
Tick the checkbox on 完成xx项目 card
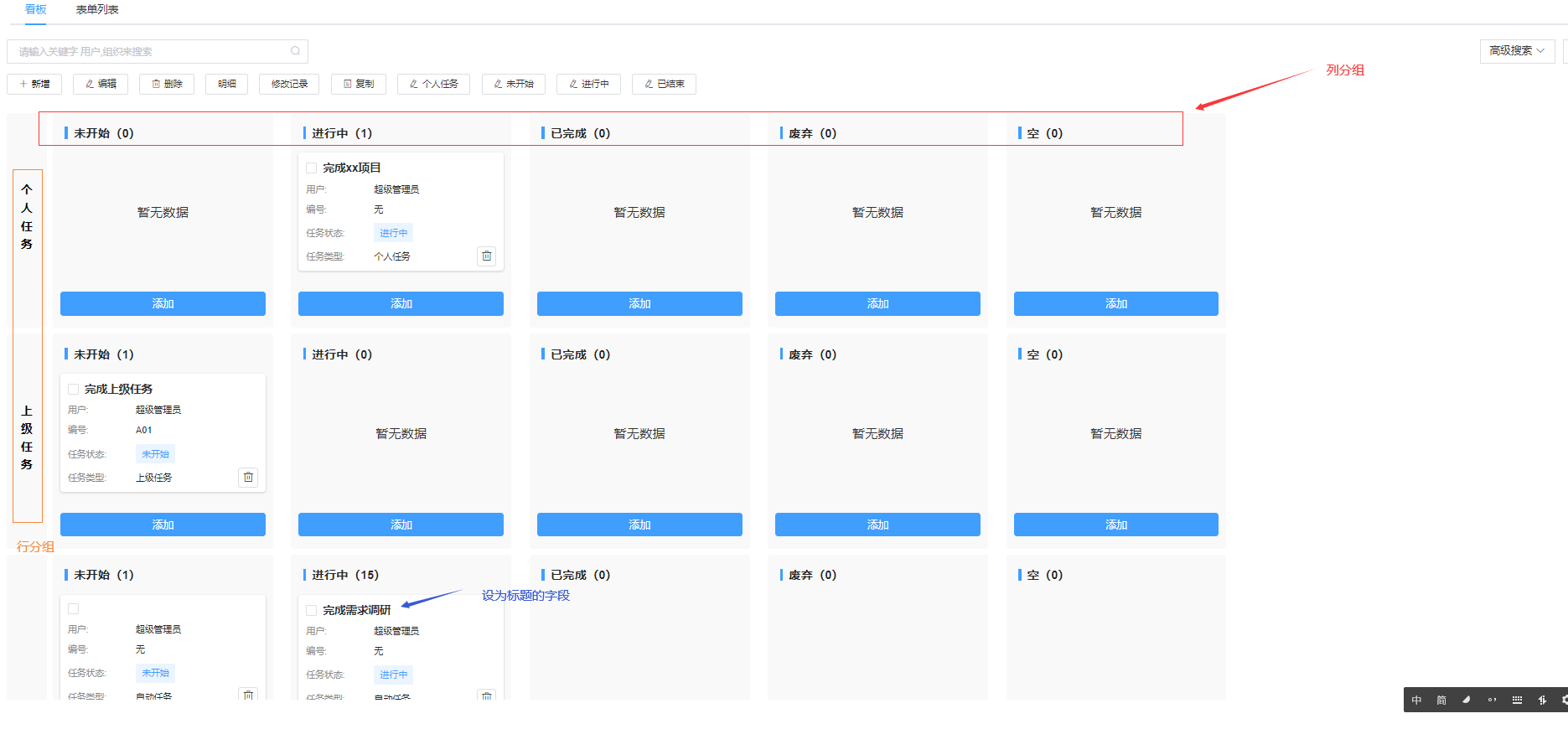[x=312, y=168]
